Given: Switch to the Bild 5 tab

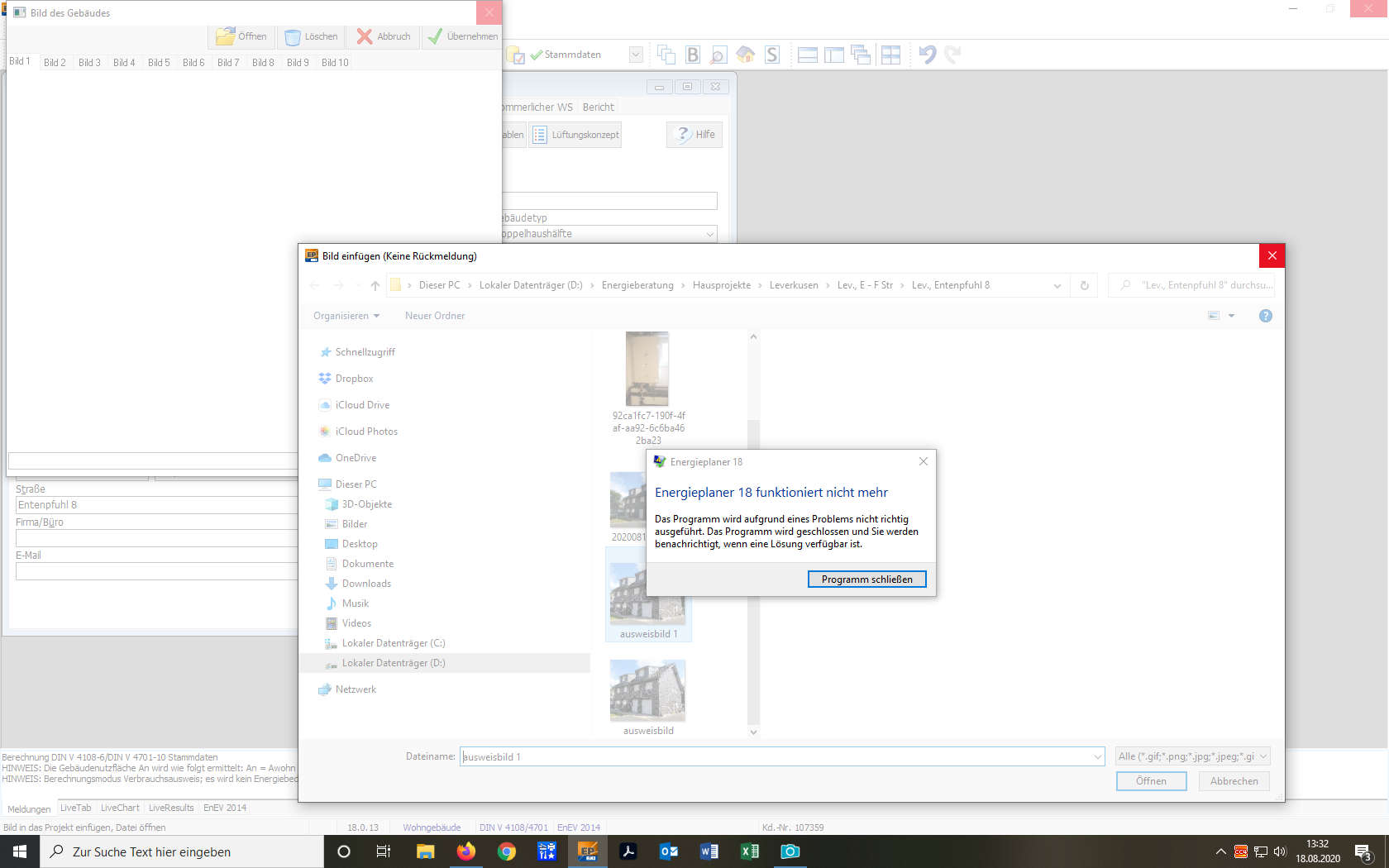Looking at the screenshot, I should point(159,63).
